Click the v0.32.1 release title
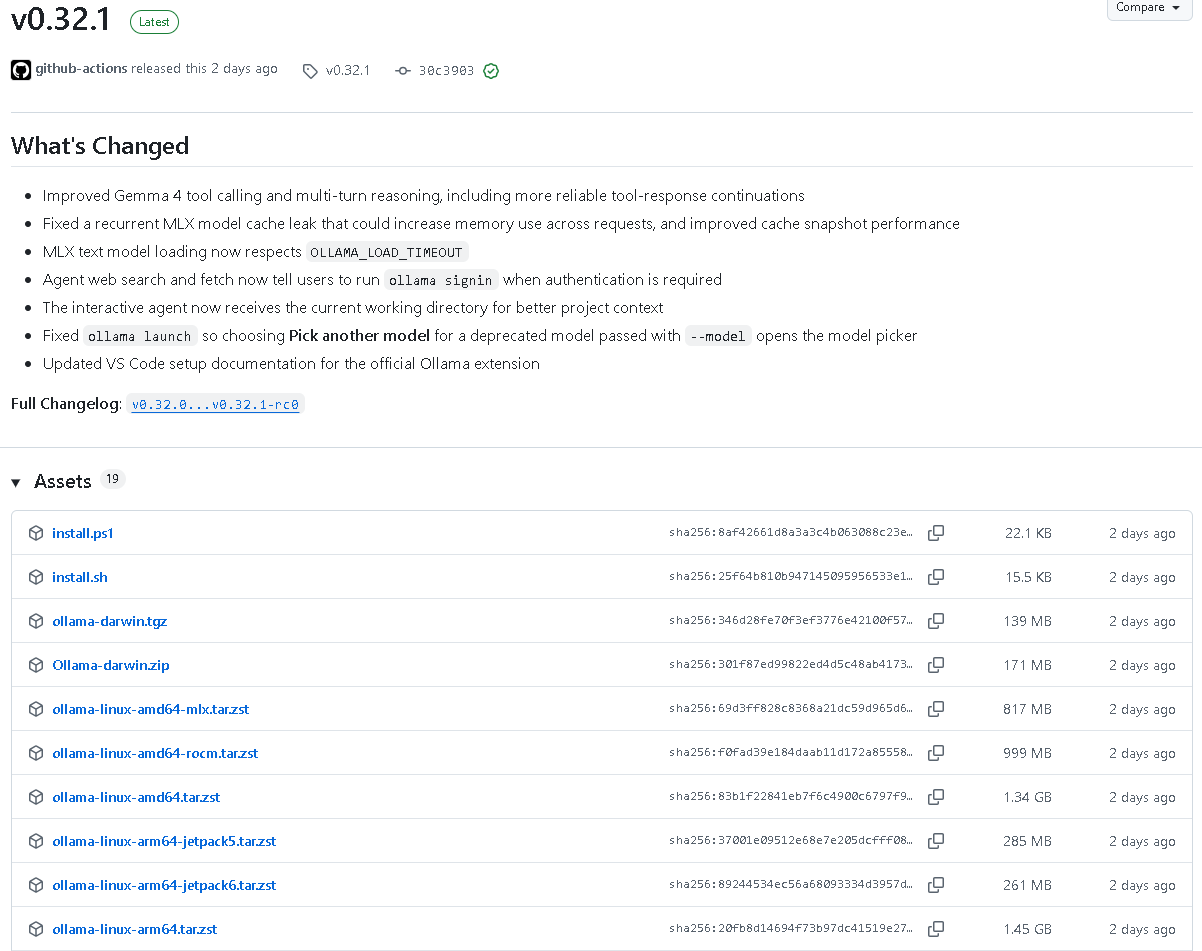The image size is (1202, 951). pos(61,19)
